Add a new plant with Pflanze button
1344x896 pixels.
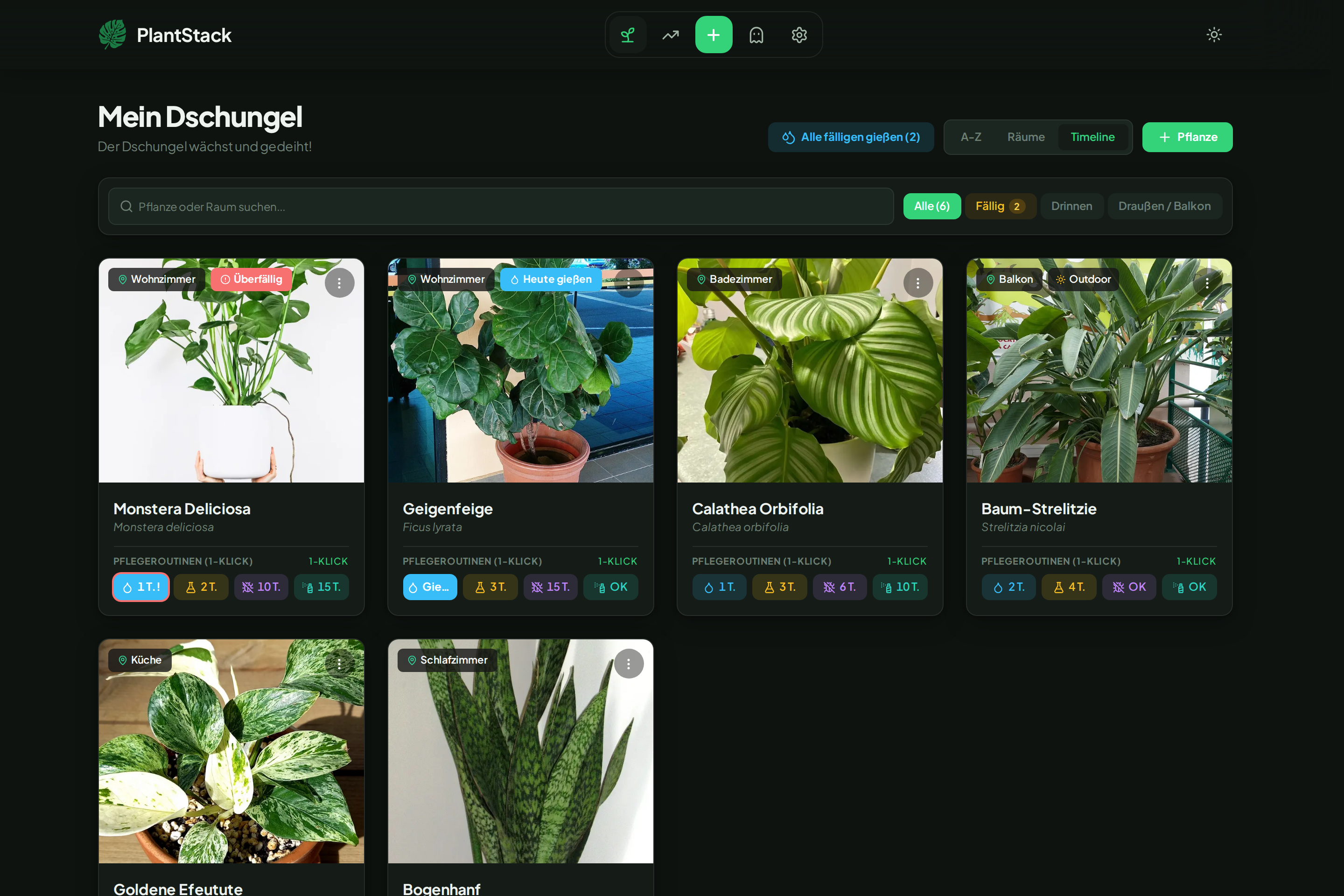(1187, 137)
